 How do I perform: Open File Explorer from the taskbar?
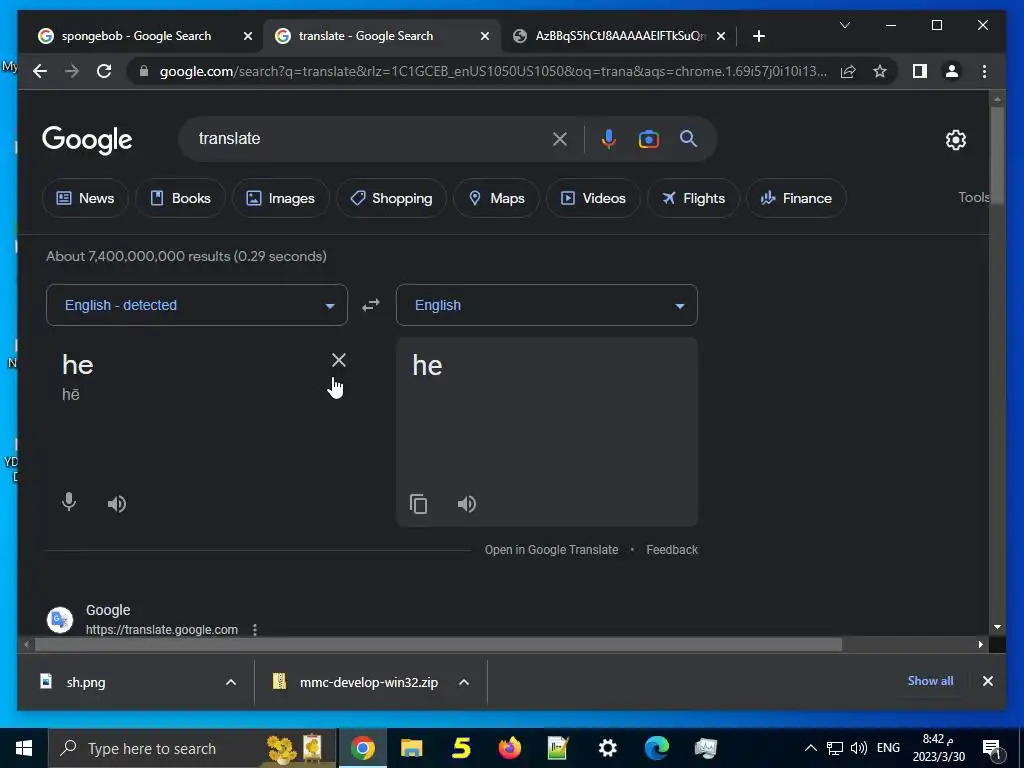[x=411, y=748]
